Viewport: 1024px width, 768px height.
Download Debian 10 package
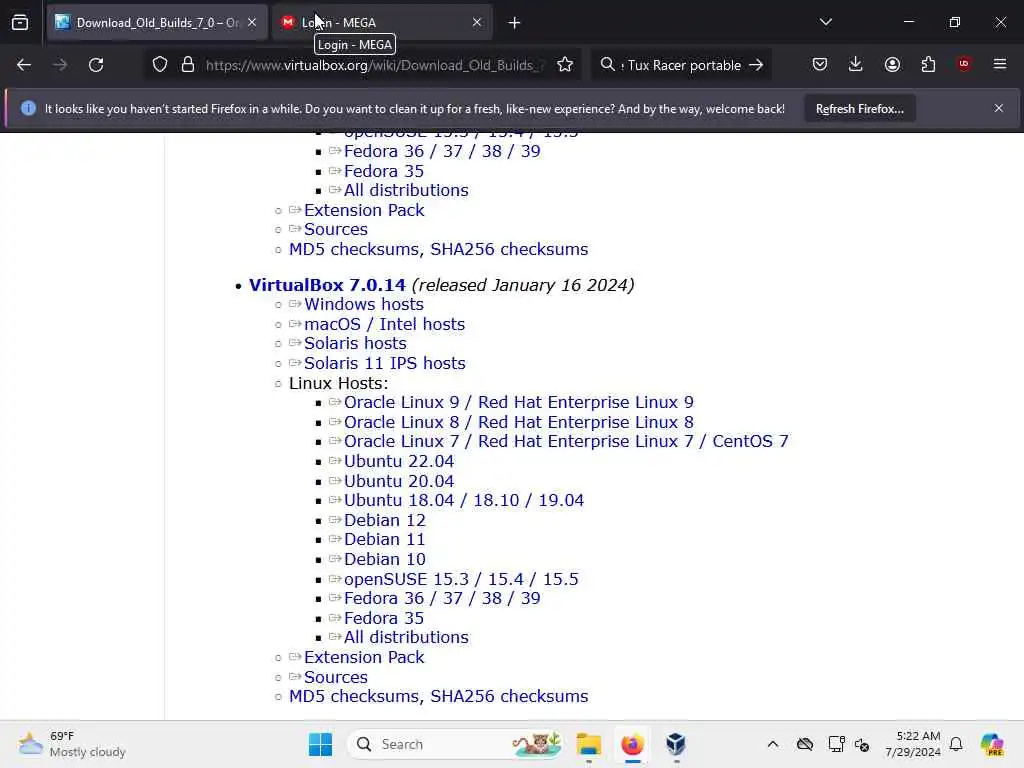(385, 560)
